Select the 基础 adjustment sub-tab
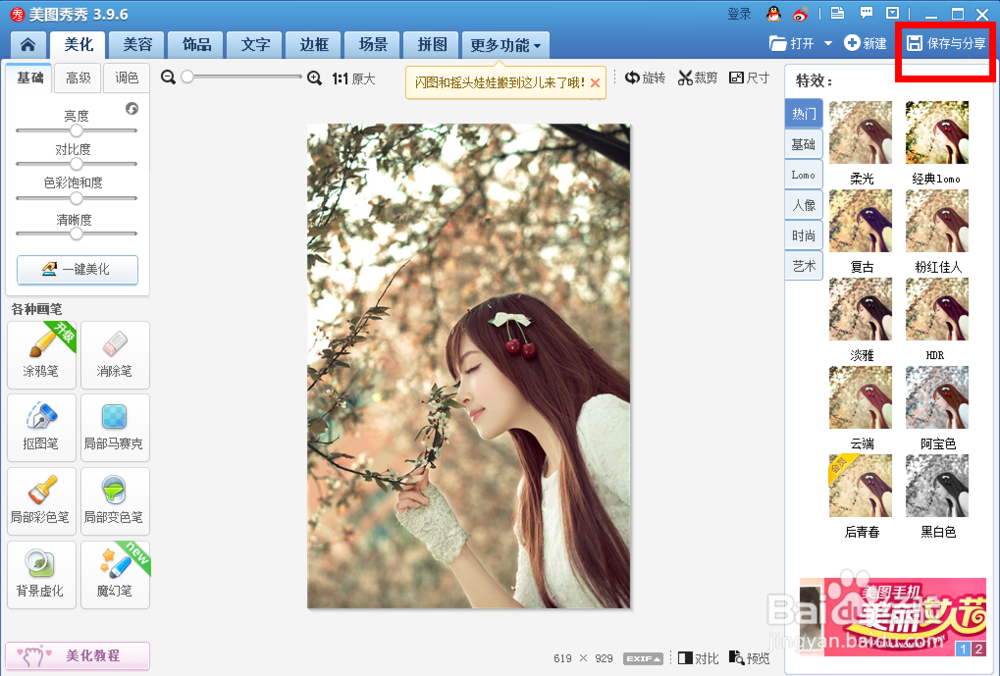This screenshot has height=676, width=1000. (x=29, y=78)
